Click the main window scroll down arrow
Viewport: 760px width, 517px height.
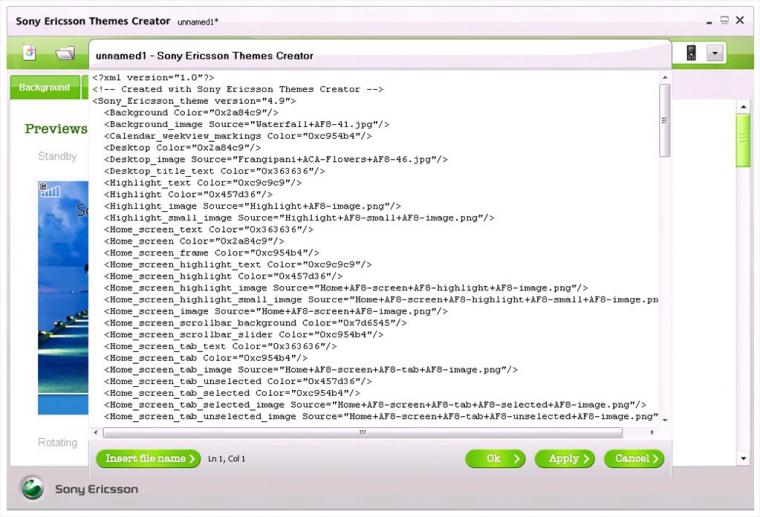pos(743,458)
